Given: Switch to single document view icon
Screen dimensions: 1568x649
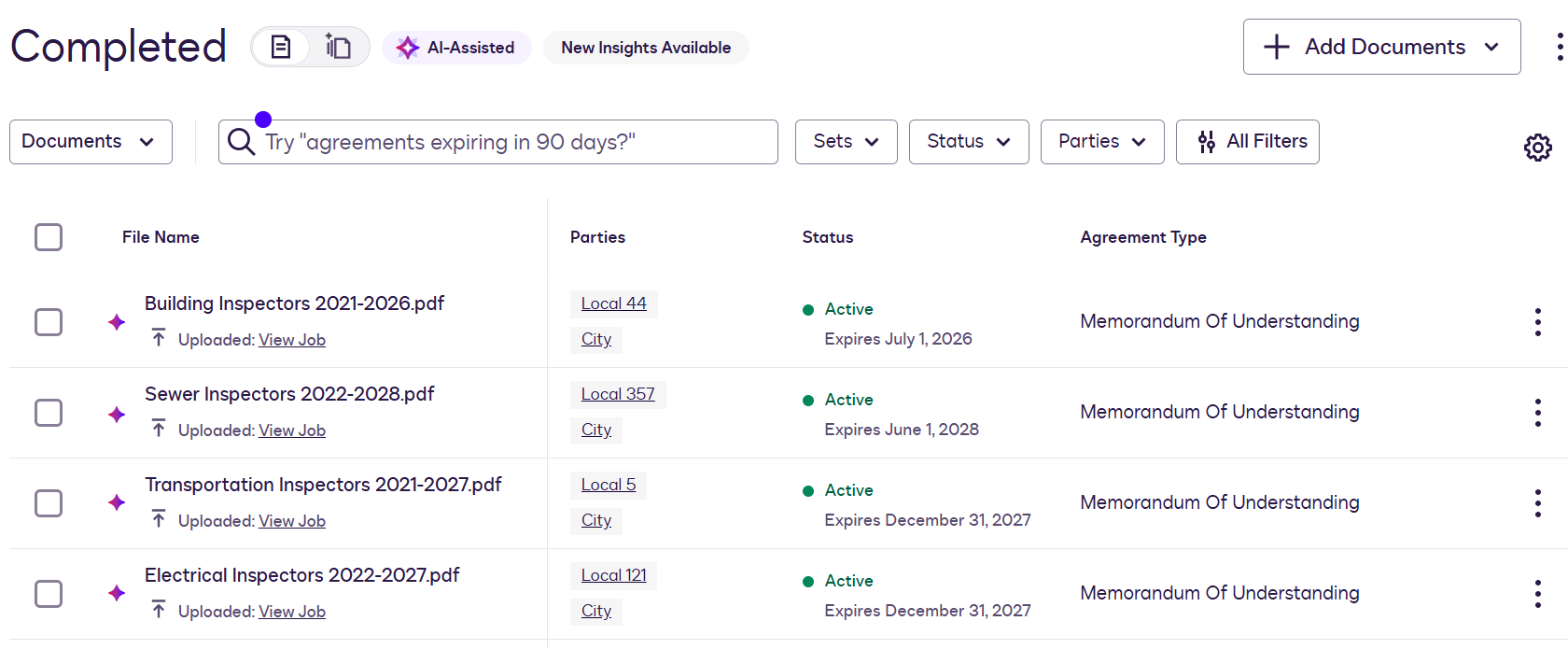Looking at the screenshot, I should coord(281,47).
